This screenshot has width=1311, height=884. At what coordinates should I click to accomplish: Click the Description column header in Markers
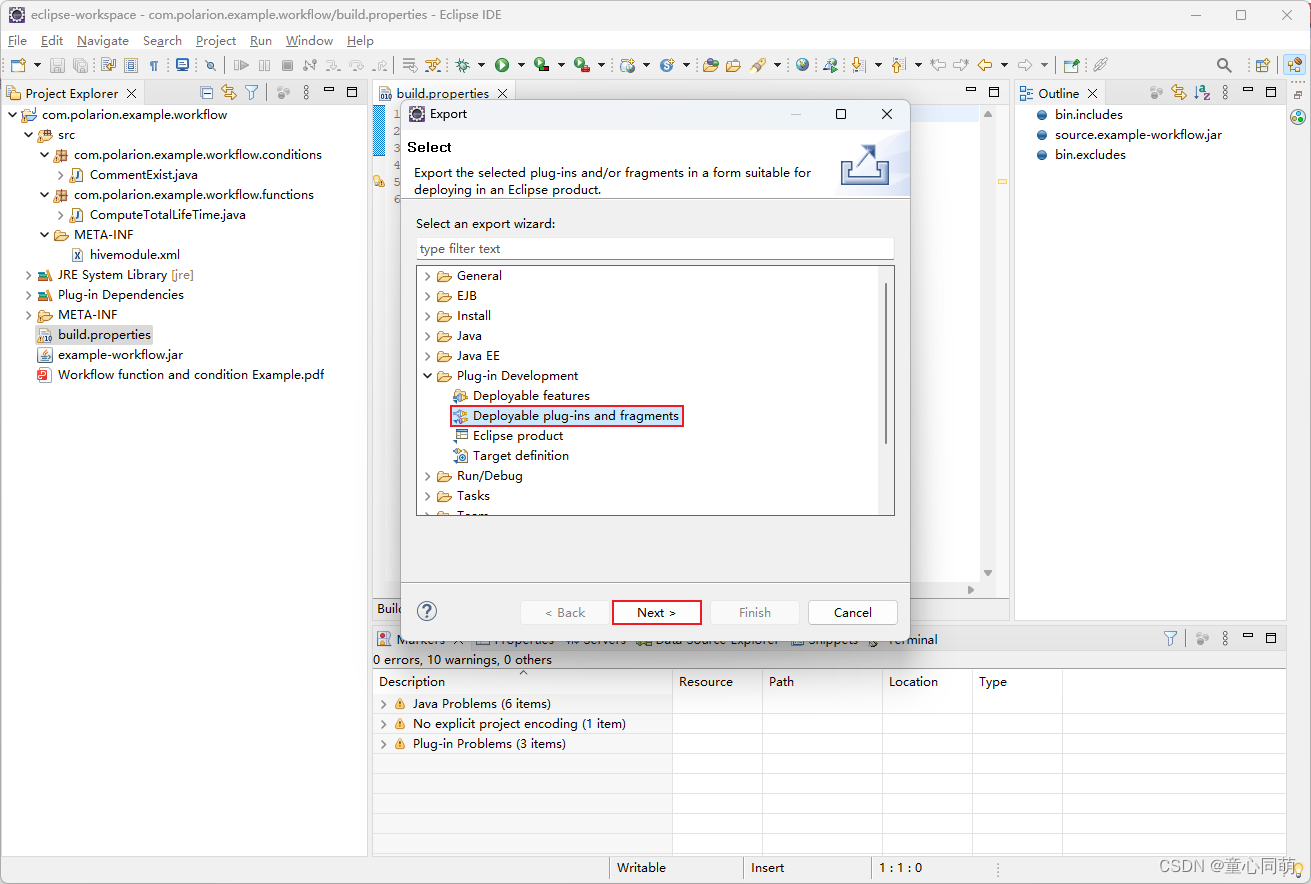[522, 682]
